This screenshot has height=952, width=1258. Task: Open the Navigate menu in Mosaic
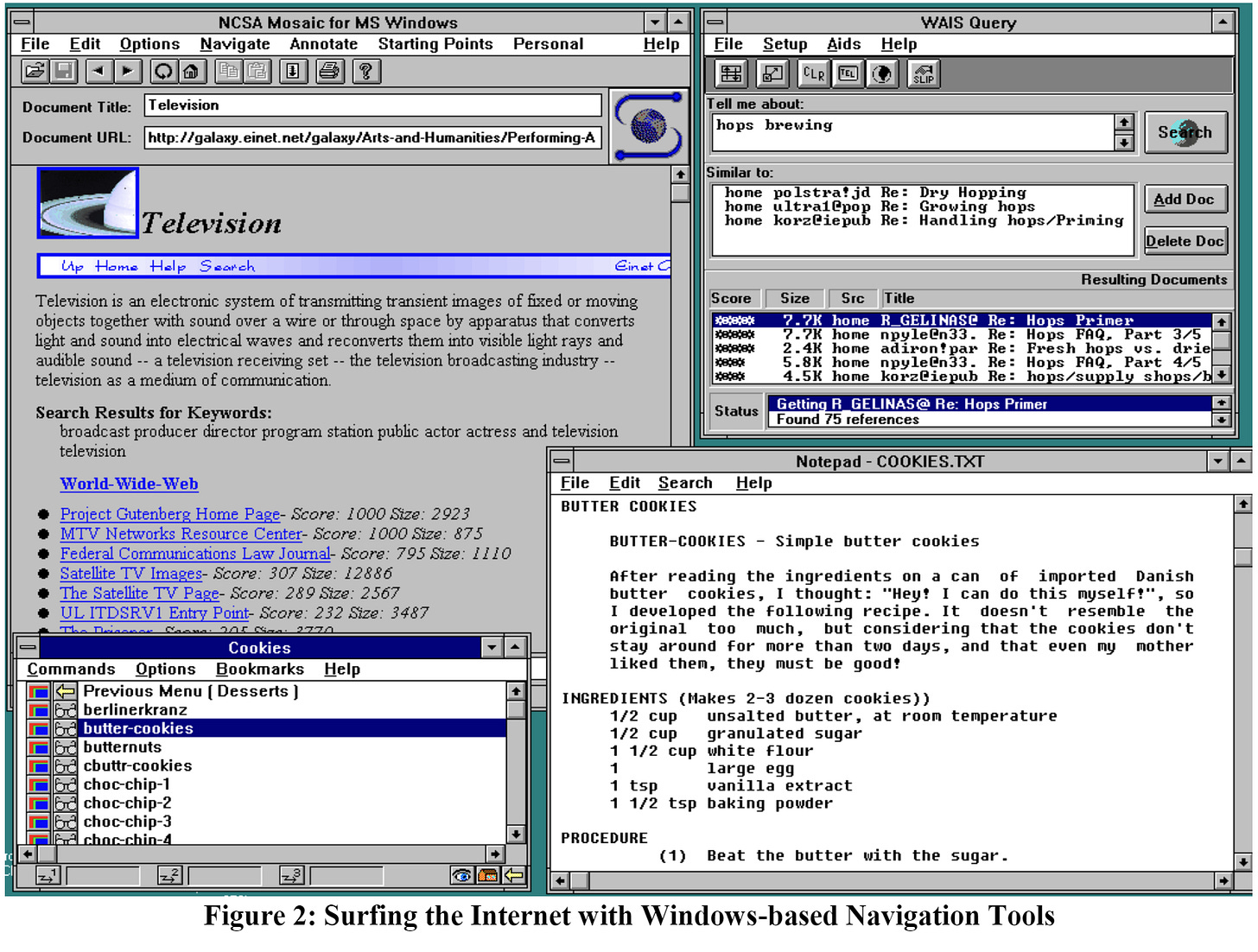click(235, 44)
